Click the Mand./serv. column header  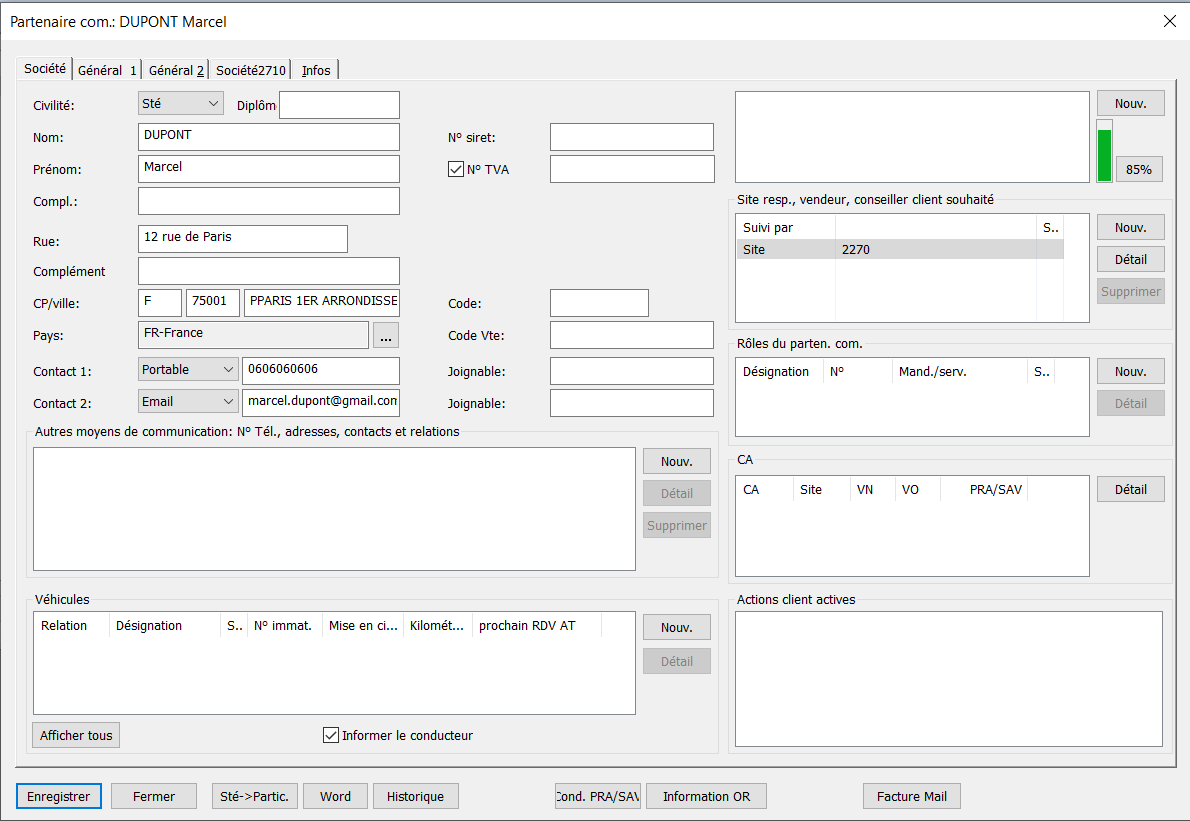click(x=959, y=372)
